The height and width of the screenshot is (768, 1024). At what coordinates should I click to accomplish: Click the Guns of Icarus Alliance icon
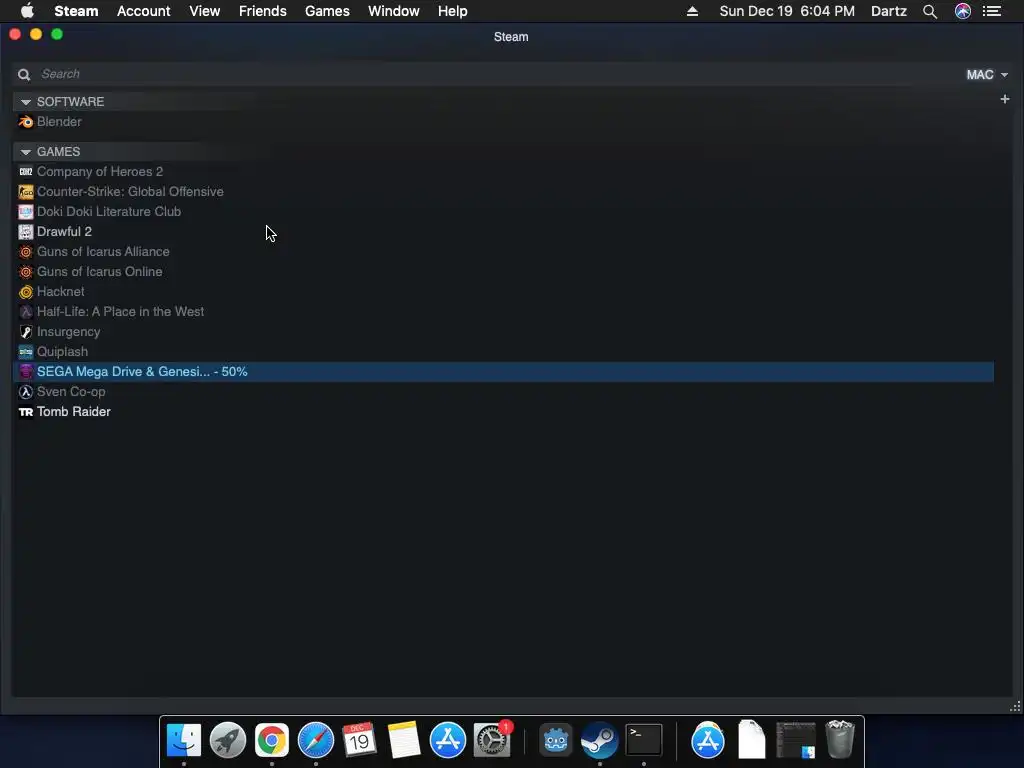coord(25,251)
